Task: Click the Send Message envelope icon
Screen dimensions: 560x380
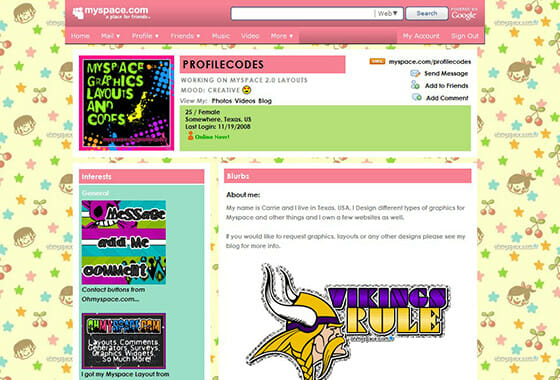Action: [415, 73]
